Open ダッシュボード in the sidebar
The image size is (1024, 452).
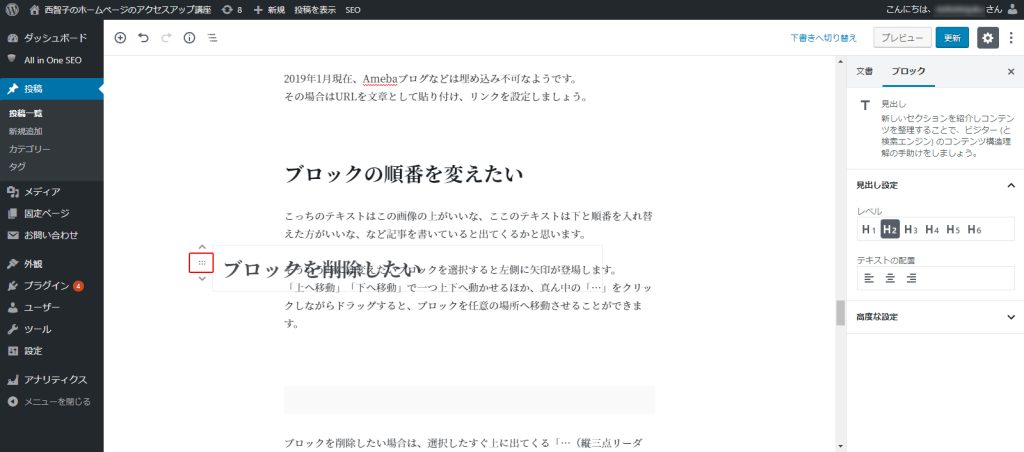tap(52, 38)
